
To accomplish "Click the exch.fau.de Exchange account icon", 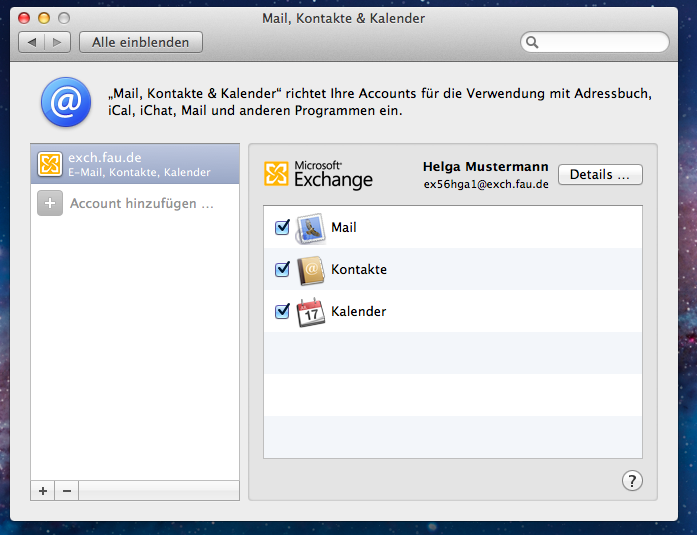I will (x=49, y=164).
